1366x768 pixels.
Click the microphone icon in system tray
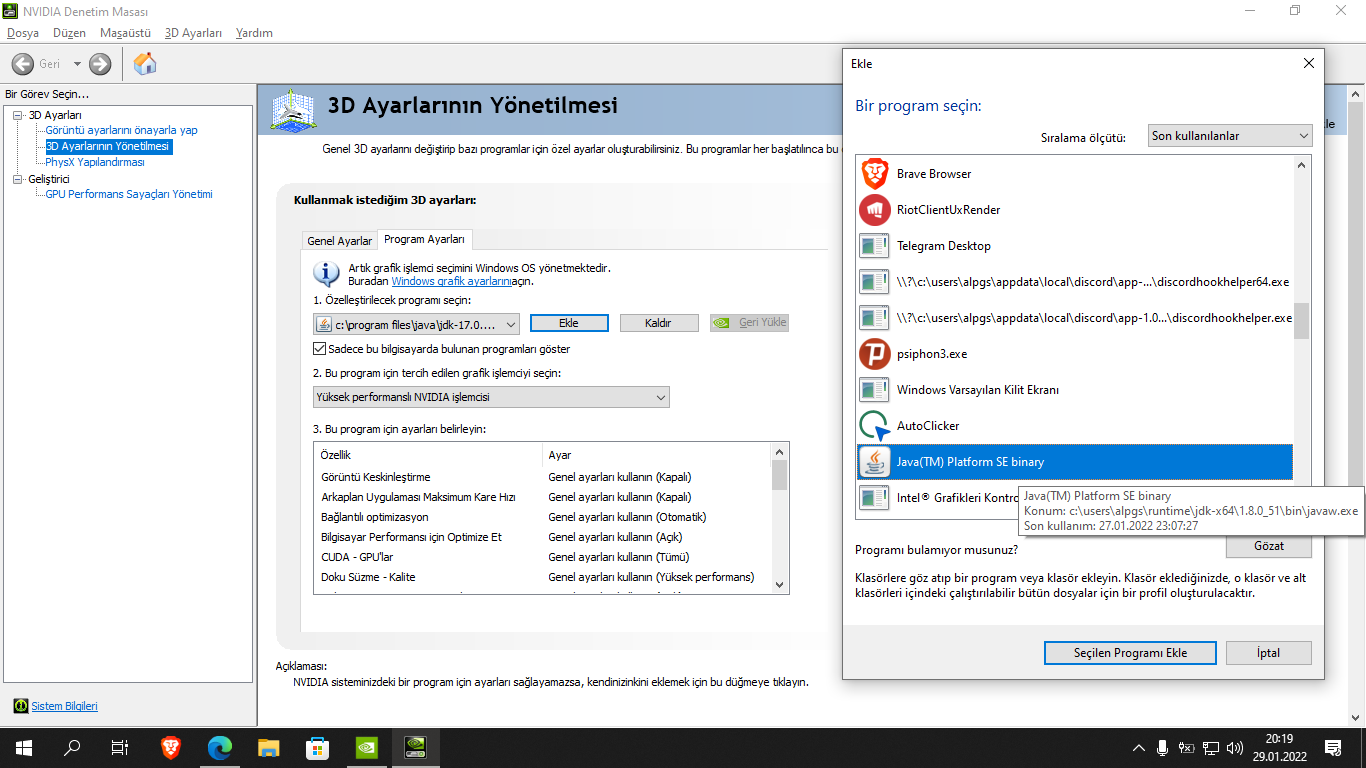click(x=1163, y=748)
